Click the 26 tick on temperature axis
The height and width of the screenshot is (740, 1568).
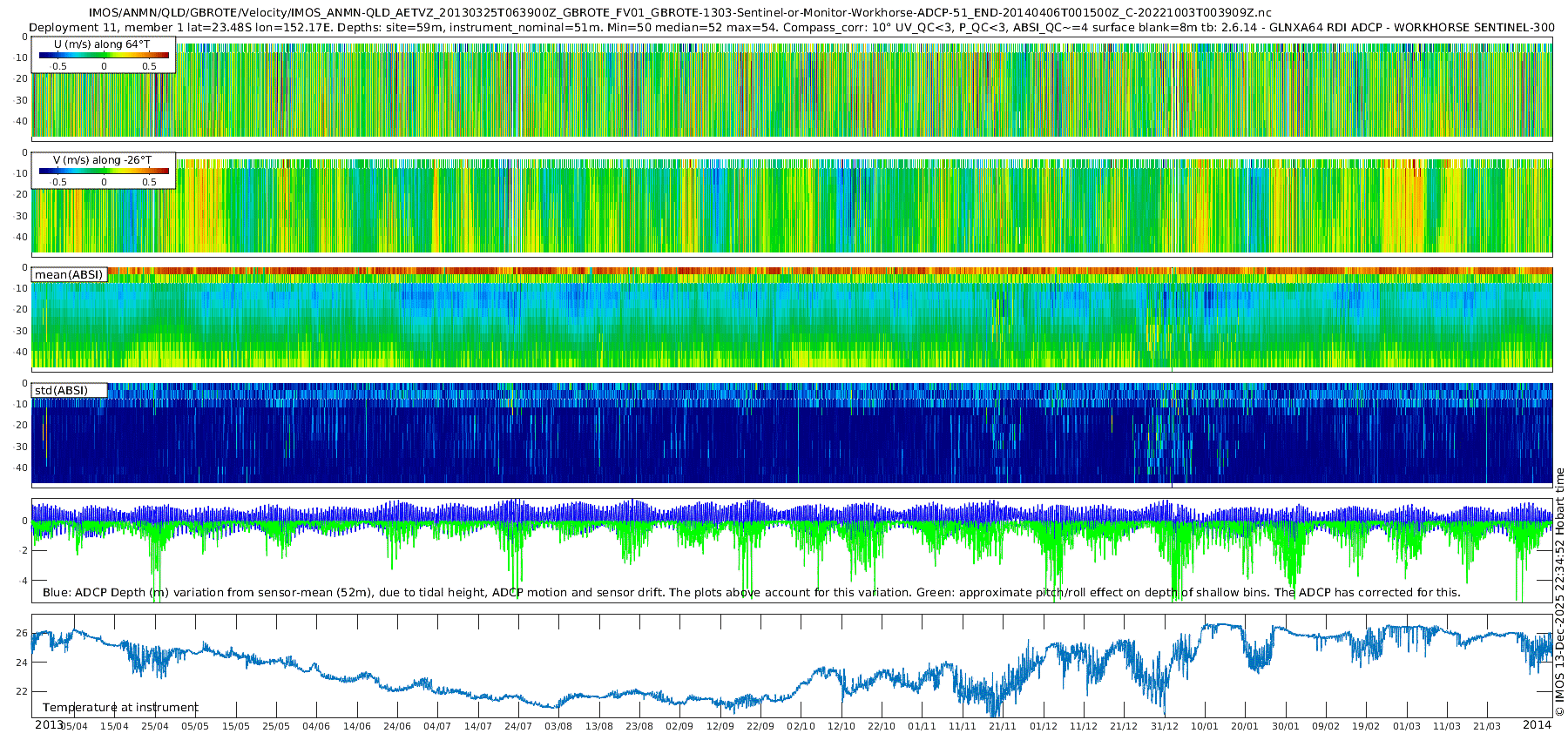coord(23,633)
